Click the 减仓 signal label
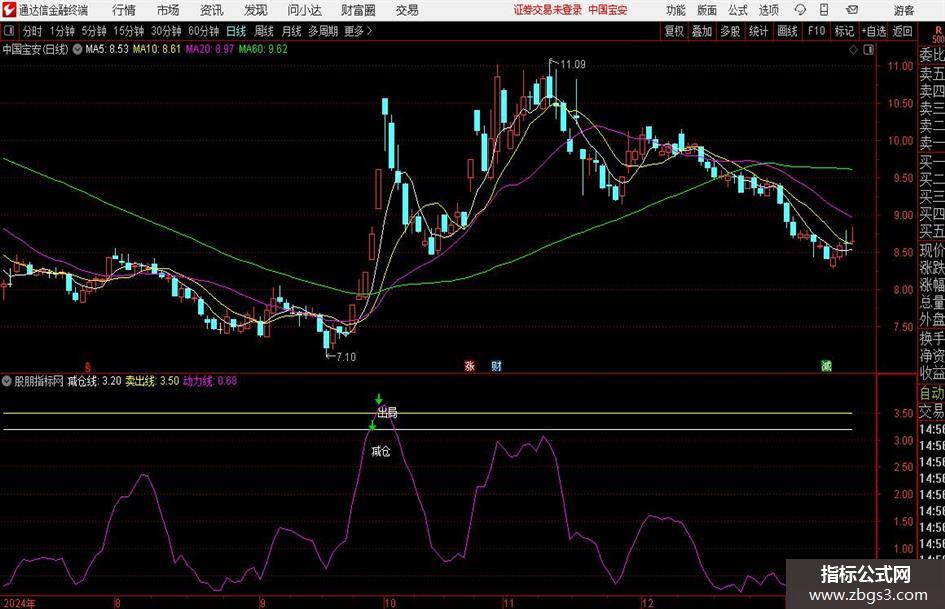The height and width of the screenshot is (609, 945). [x=380, y=451]
